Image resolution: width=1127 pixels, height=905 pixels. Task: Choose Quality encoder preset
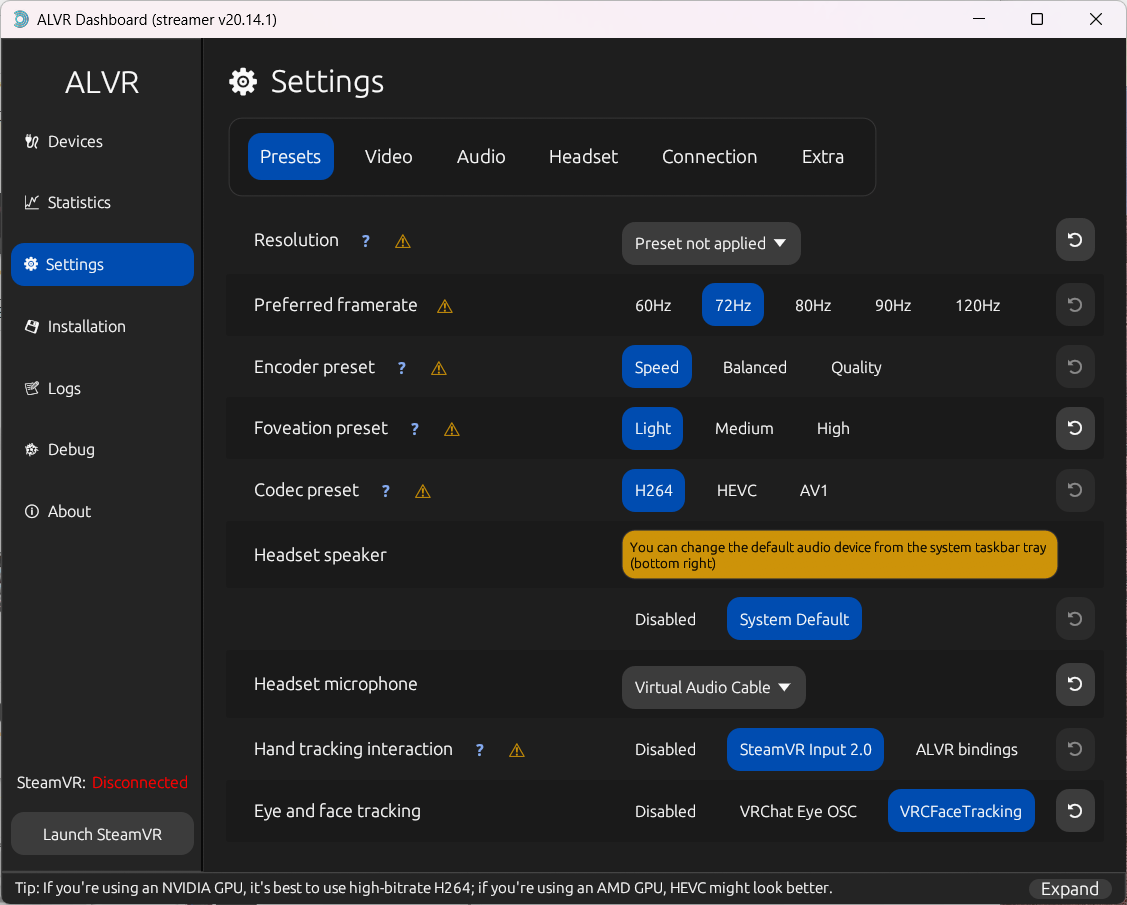[x=855, y=367]
